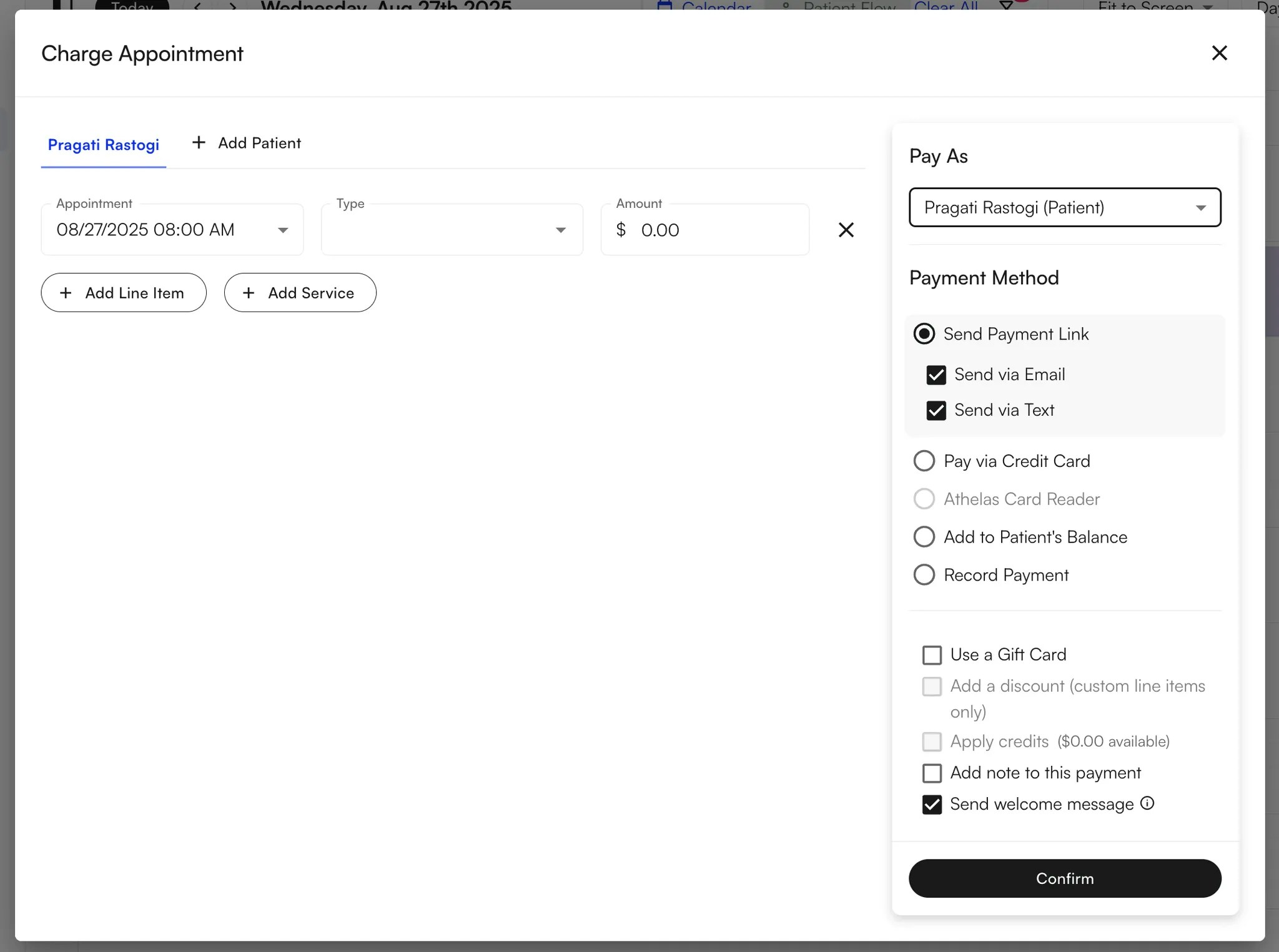Uncheck Send via Email
This screenshot has height=952, width=1279.
point(936,375)
